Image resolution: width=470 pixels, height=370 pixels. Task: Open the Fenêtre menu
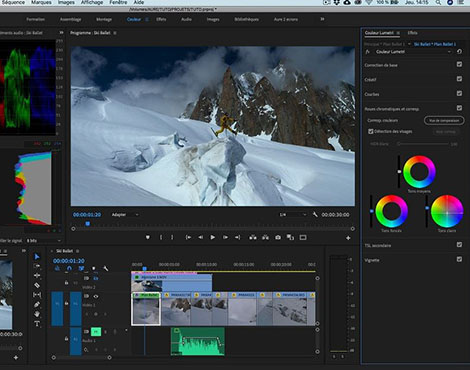[118, 2]
